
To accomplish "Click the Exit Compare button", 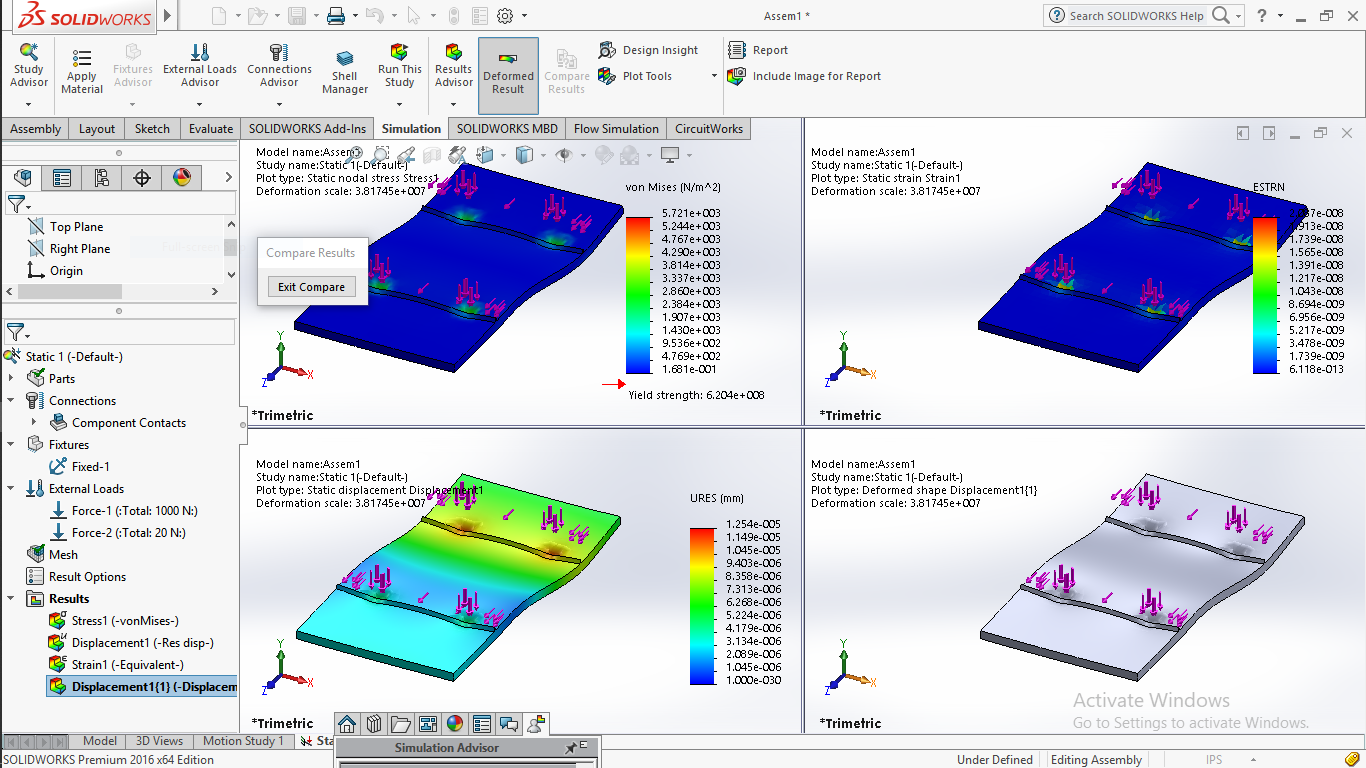I will (x=311, y=287).
